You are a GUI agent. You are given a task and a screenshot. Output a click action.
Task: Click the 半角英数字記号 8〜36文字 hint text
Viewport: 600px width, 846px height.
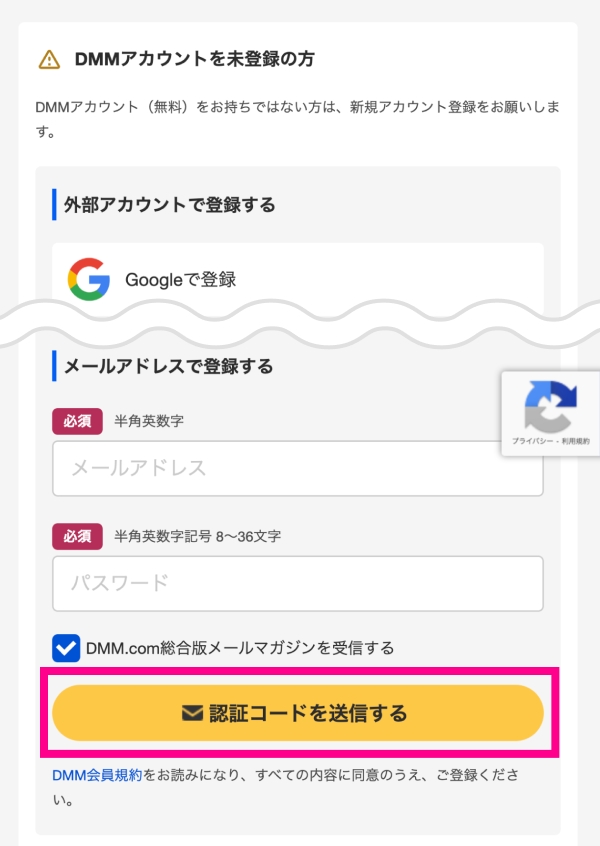pyautogui.click(x=197, y=536)
